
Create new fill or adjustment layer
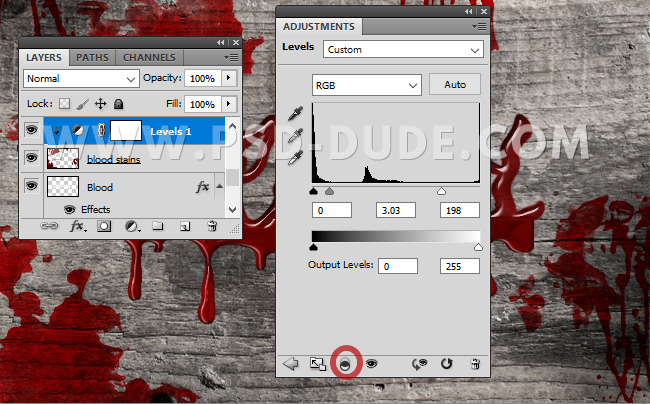(132, 226)
